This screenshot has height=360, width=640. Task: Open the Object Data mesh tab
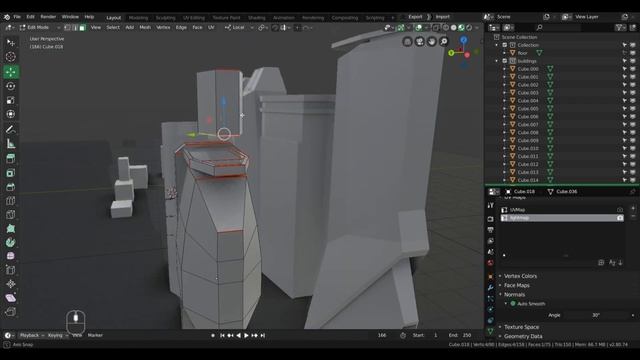click(491, 331)
